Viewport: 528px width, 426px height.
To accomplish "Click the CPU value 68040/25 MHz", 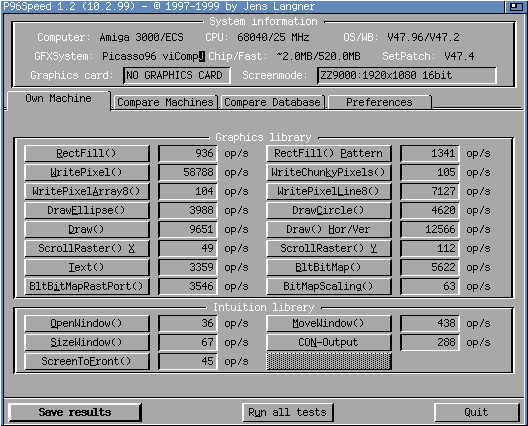I will pyautogui.click(x=273, y=37).
